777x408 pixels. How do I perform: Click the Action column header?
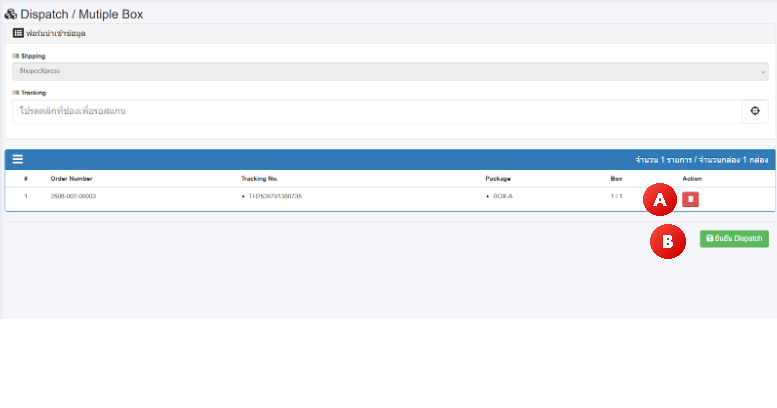pyautogui.click(x=692, y=178)
